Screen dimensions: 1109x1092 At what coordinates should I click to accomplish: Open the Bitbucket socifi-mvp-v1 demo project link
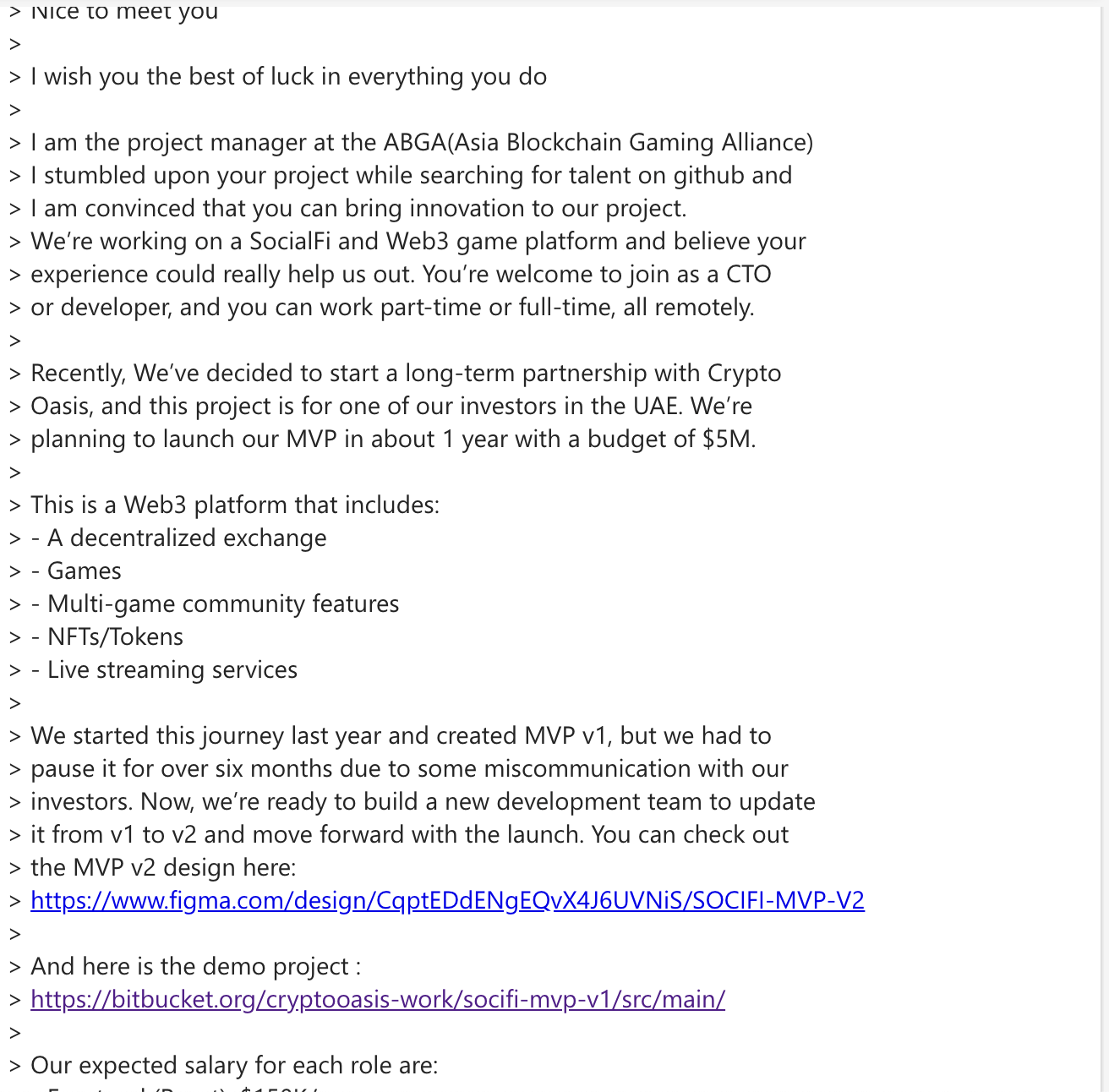pos(378,999)
